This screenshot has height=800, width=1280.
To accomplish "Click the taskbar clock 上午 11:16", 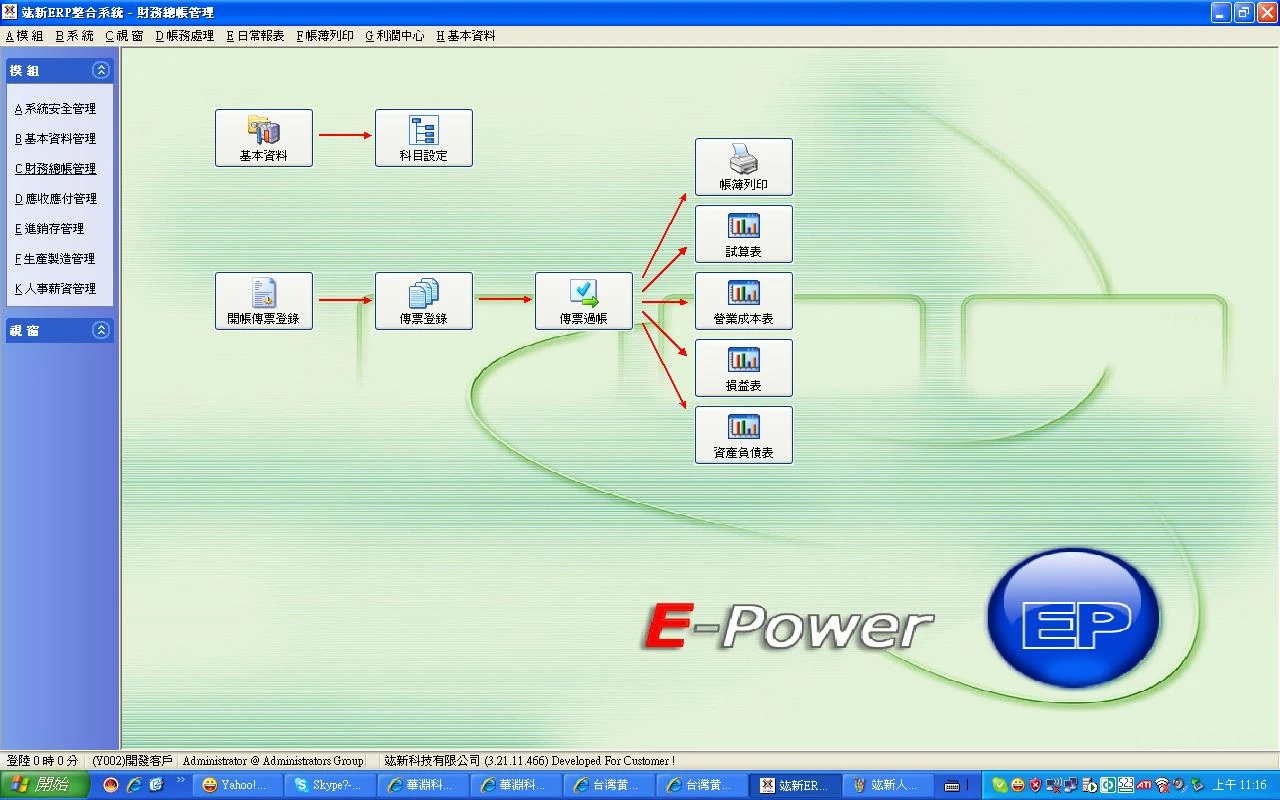I will click(1240, 785).
